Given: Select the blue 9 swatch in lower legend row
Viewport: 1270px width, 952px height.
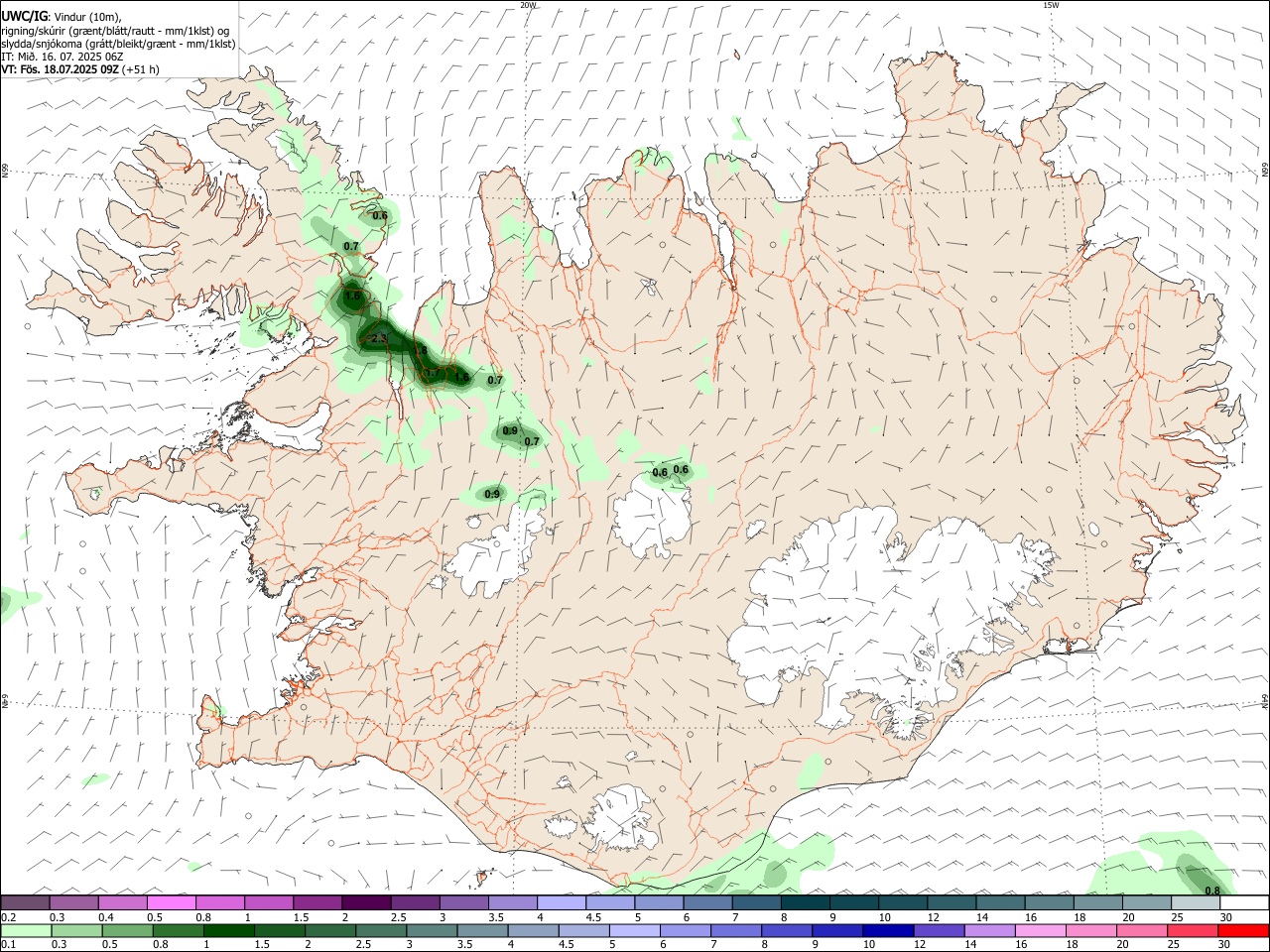Looking at the screenshot, I should (x=836, y=930).
